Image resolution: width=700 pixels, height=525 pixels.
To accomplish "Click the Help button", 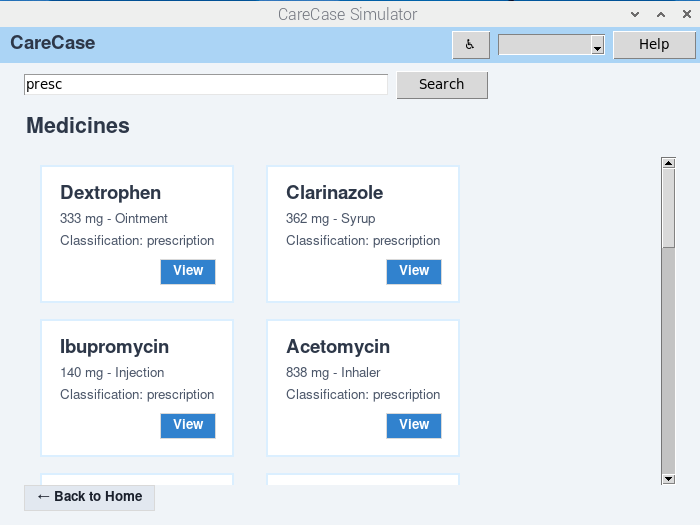I will click(653, 45).
